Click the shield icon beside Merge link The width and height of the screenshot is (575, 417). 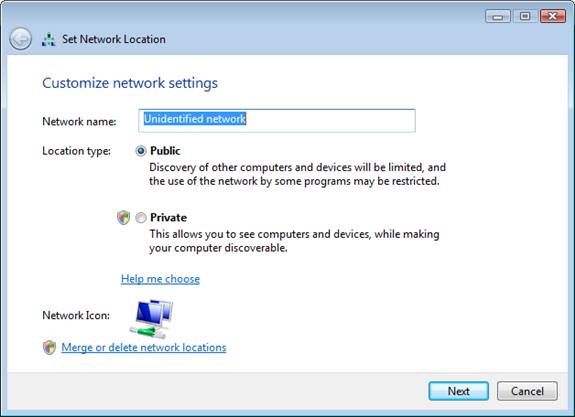(49, 347)
